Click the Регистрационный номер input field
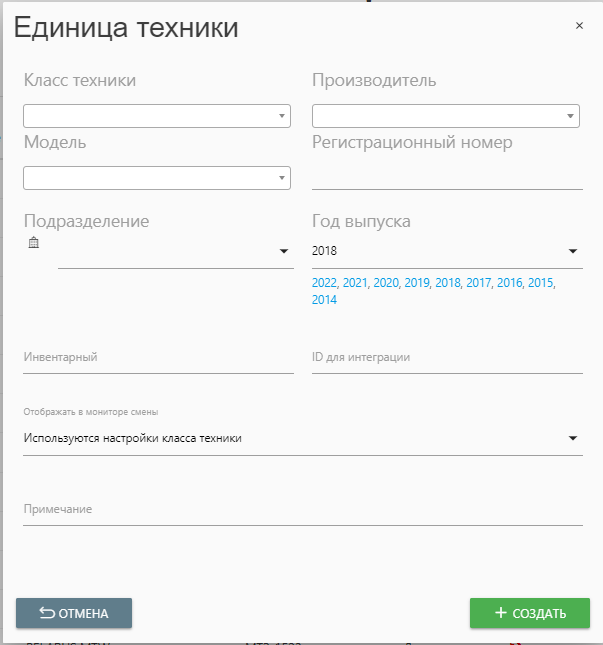Viewport: 603px width, 645px height. pyautogui.click(x=447, y=176)
